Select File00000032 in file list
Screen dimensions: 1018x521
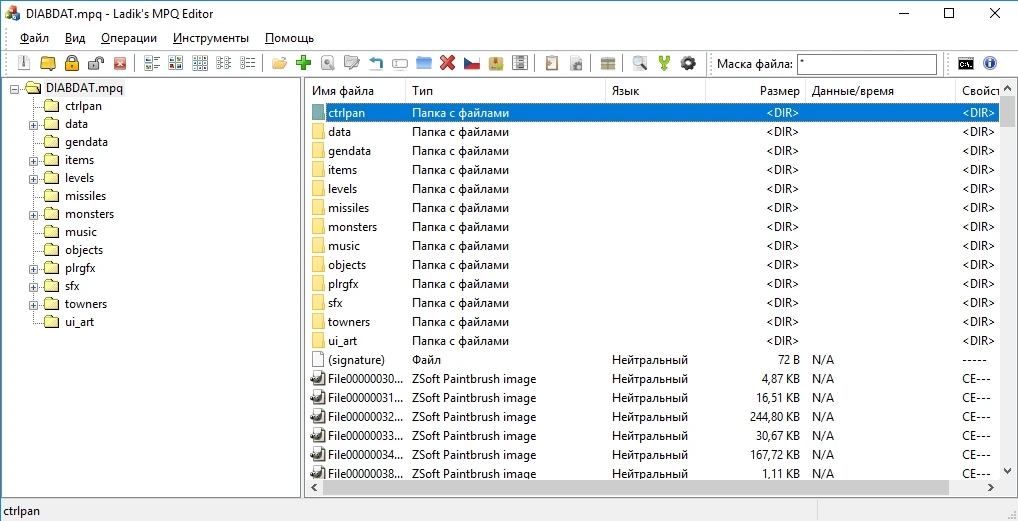click(x=652, y=417)
